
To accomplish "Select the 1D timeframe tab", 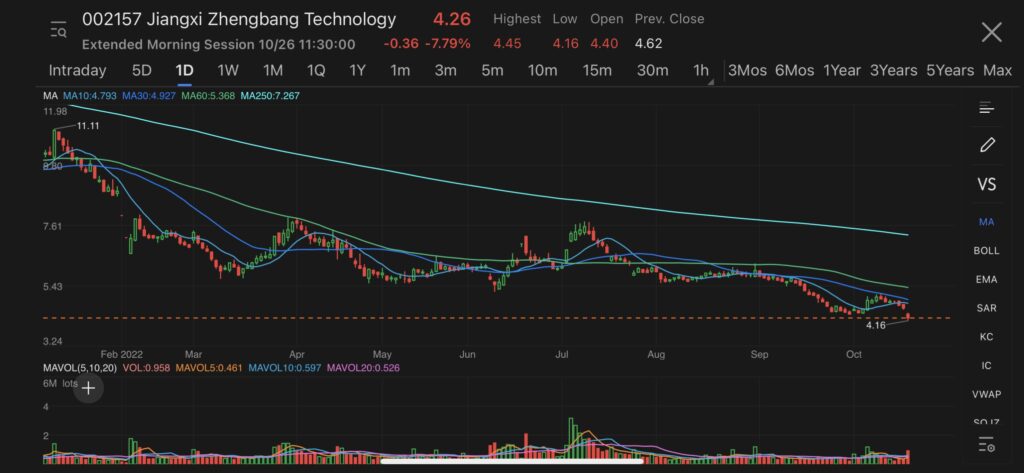I will pos(185,71).
